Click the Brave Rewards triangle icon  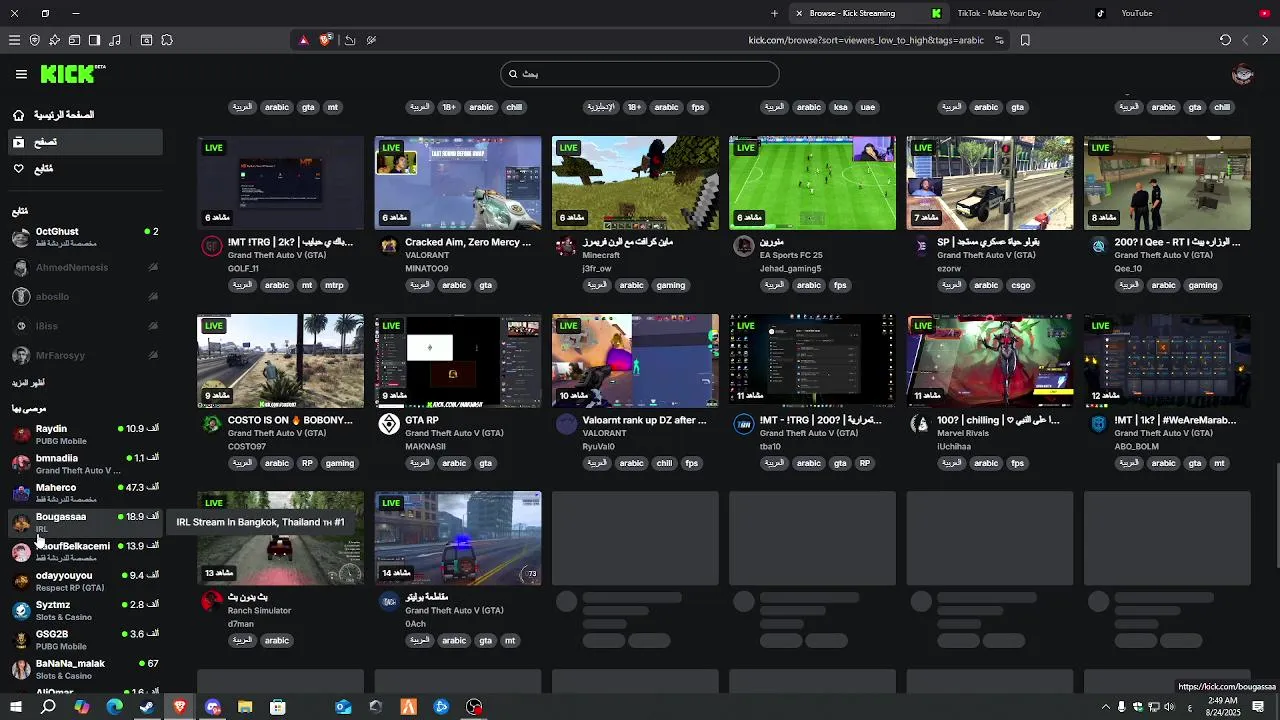tap(304, 40)
